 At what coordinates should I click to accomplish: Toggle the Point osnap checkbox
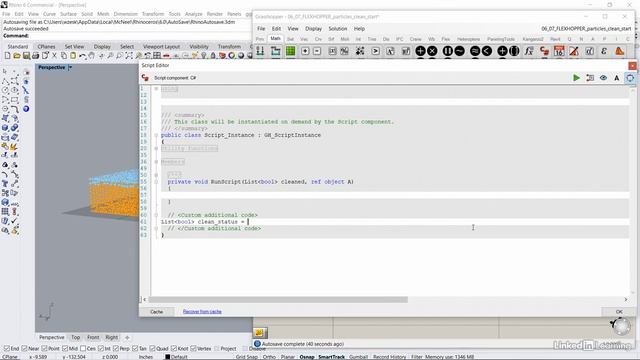(x=44, y=349)
